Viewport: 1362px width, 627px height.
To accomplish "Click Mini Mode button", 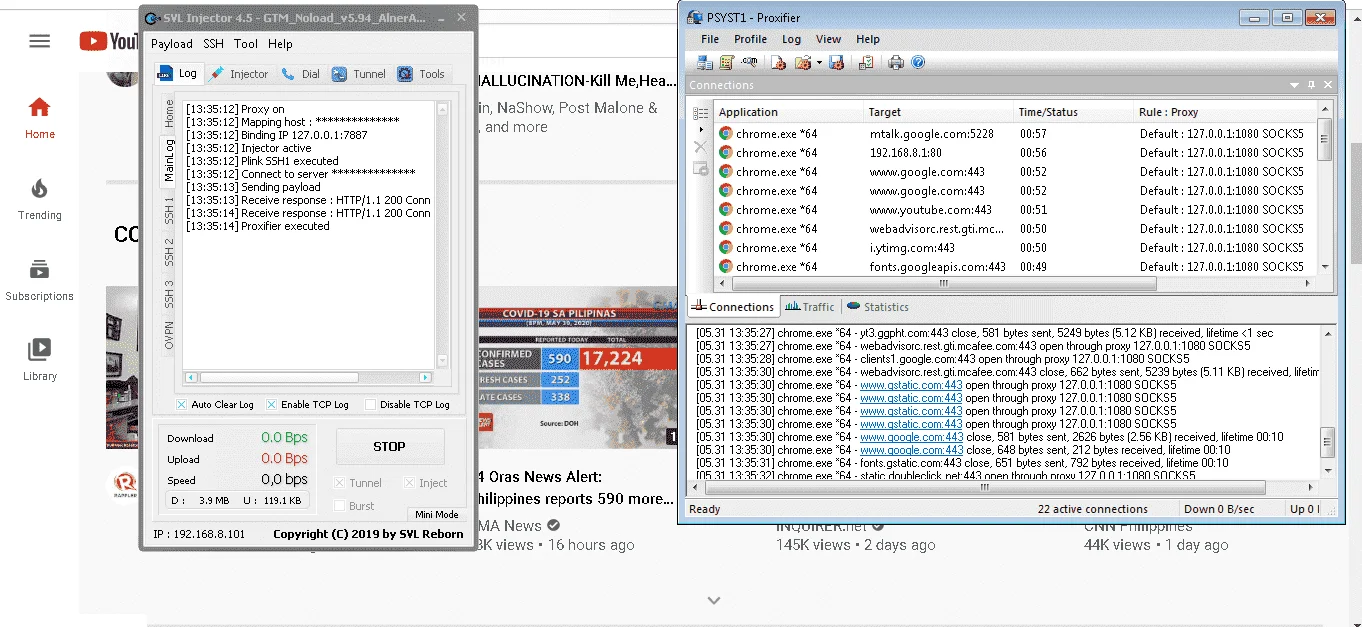I will 436,514.
